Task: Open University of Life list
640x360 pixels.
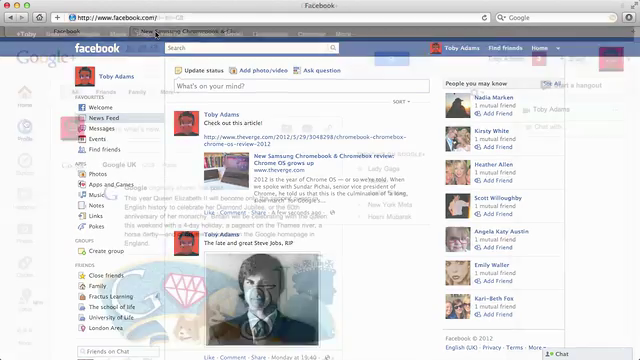Action: point(111,318)
